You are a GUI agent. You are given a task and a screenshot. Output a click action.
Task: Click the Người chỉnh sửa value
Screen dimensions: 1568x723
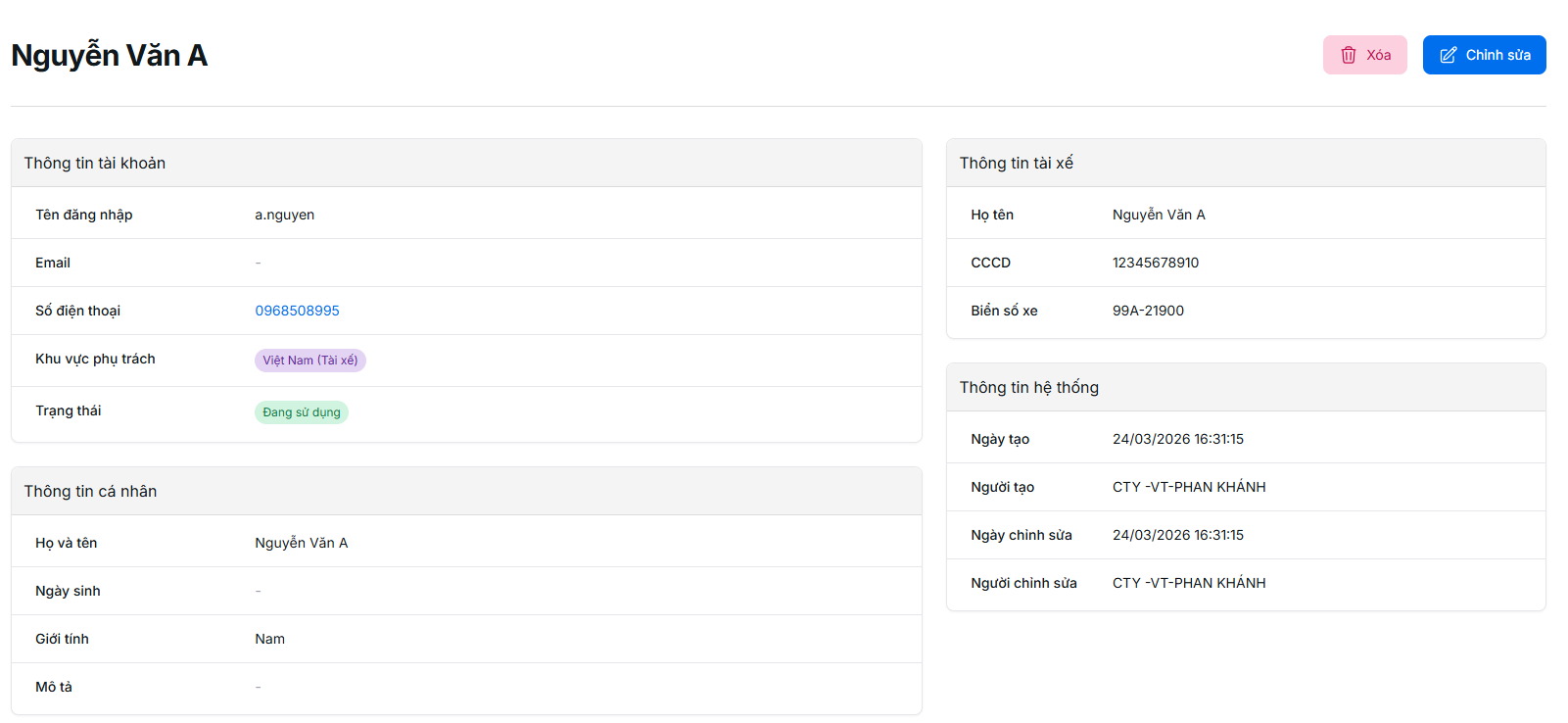(x=1188, y=583)
